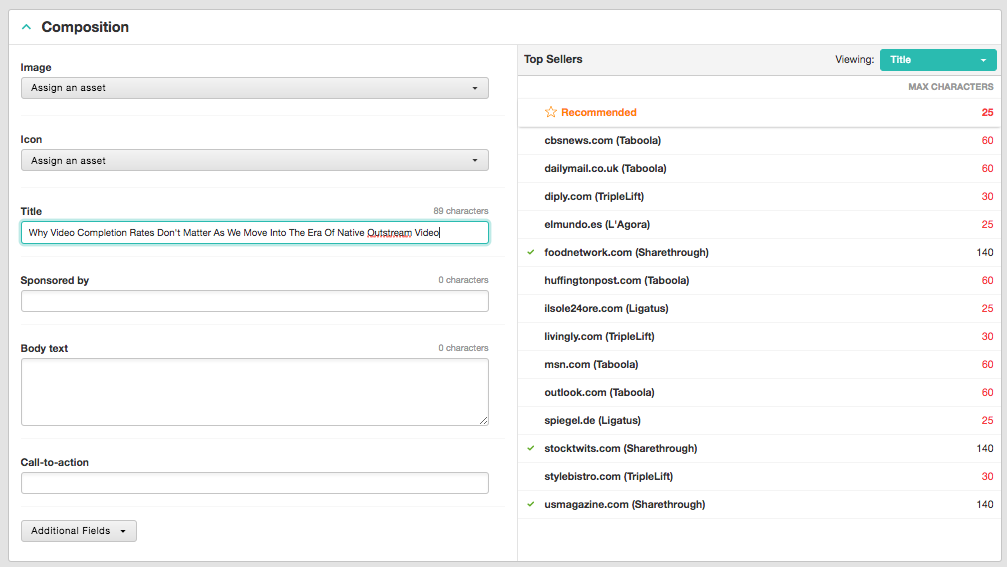Select diply.com (TripleLift) row
This screenshot has height=567, width=1007.
point(759,196)
